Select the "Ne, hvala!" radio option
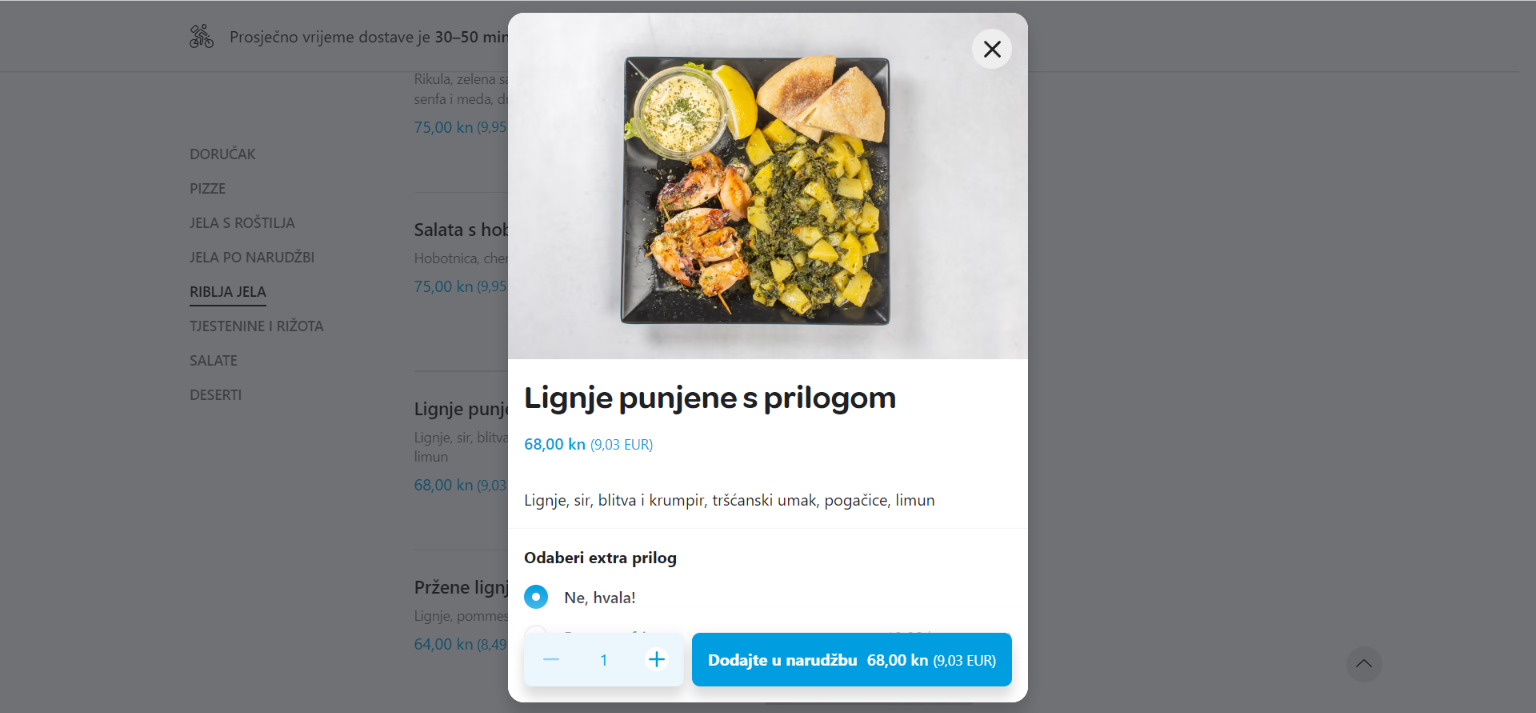This screenshot has width=1536, height=713. pyautogui.click(x=536, y=597)
